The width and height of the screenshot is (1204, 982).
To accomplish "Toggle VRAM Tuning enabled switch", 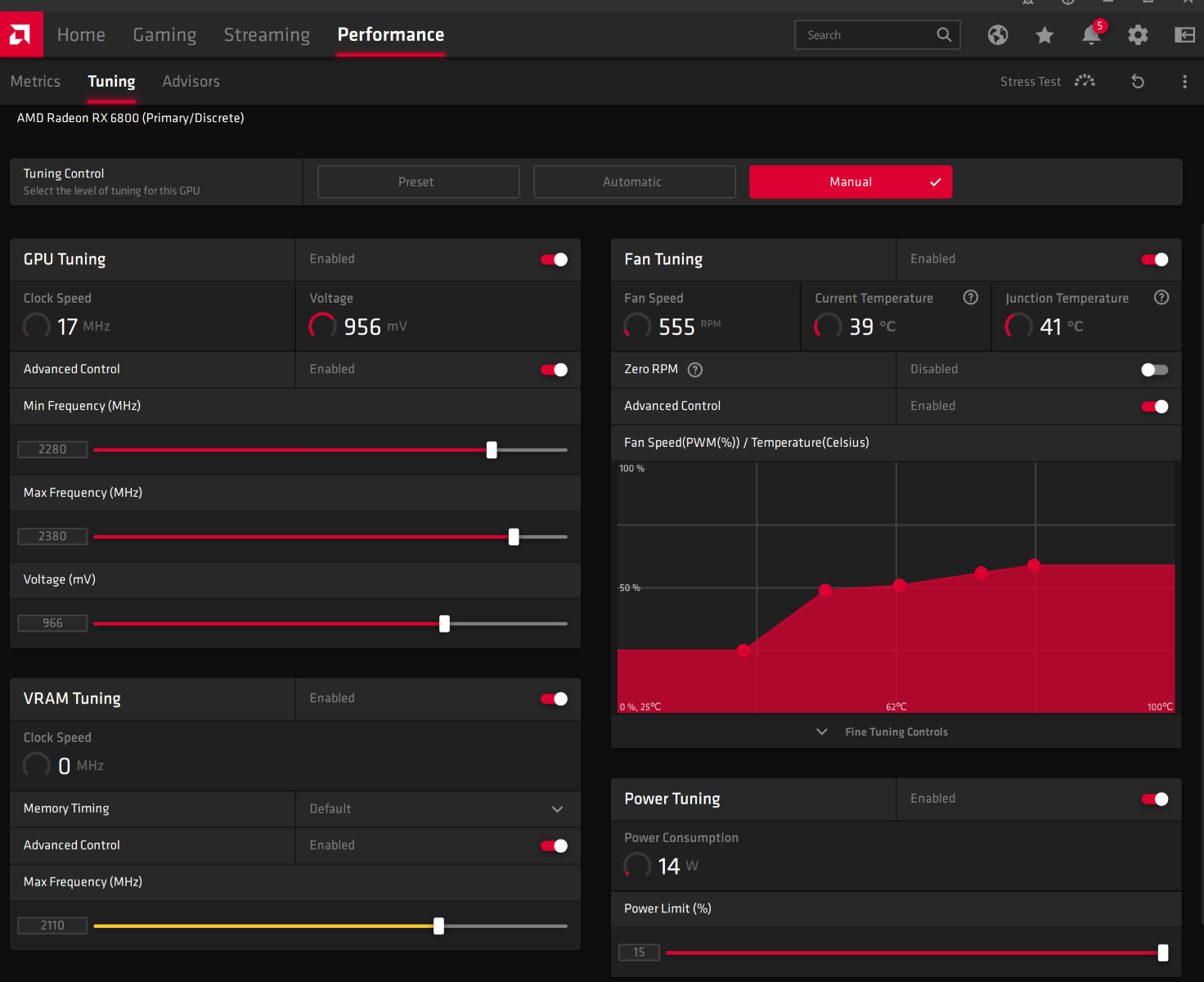I will (x=555, y=699).
